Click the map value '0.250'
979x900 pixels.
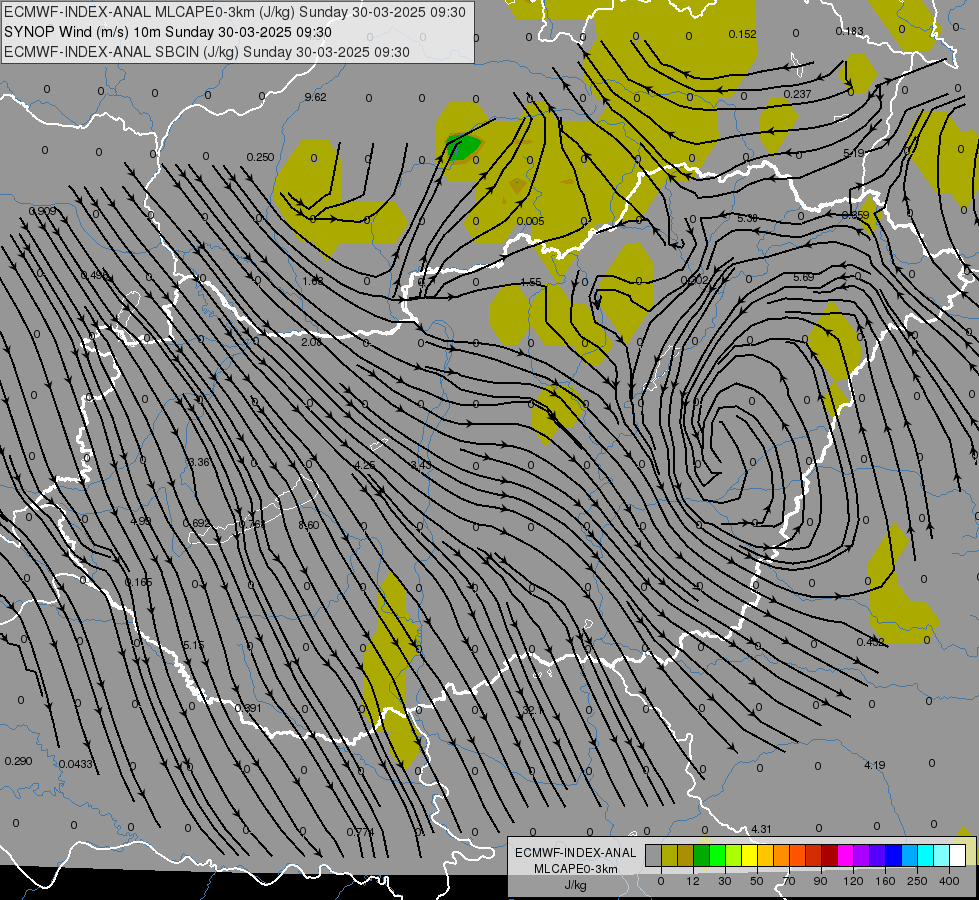click(260, 157)
